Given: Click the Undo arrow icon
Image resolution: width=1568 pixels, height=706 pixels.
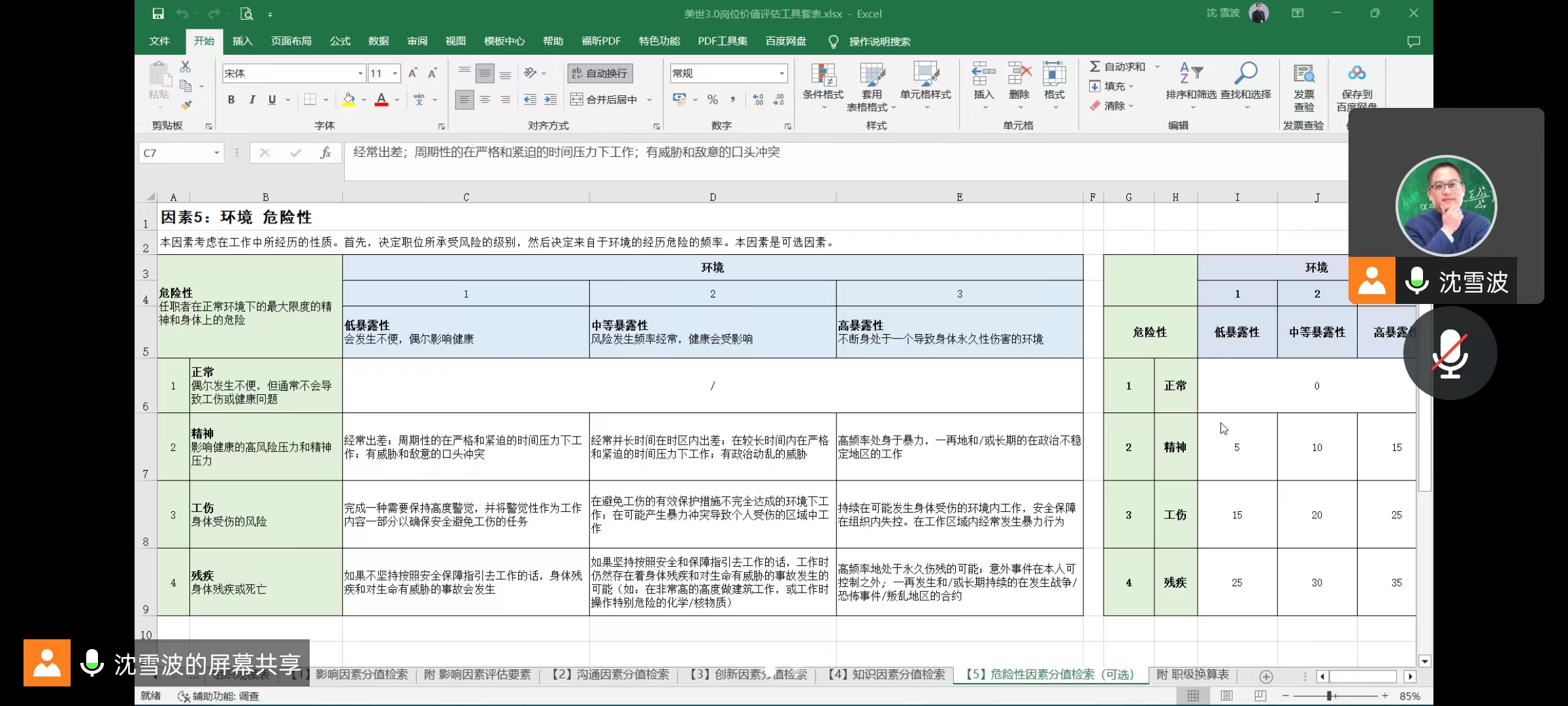Looking at the screenshot, I should [182, 14].
